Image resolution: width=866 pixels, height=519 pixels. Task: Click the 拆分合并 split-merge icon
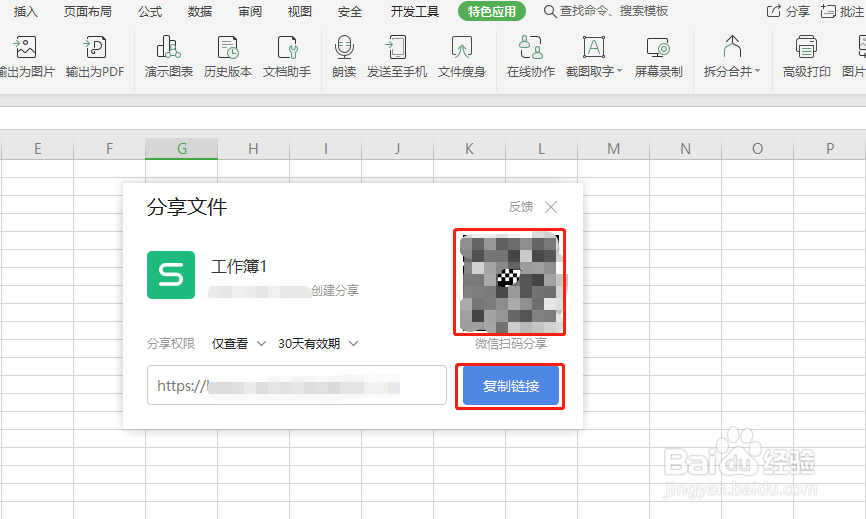[x=732, y=47]
